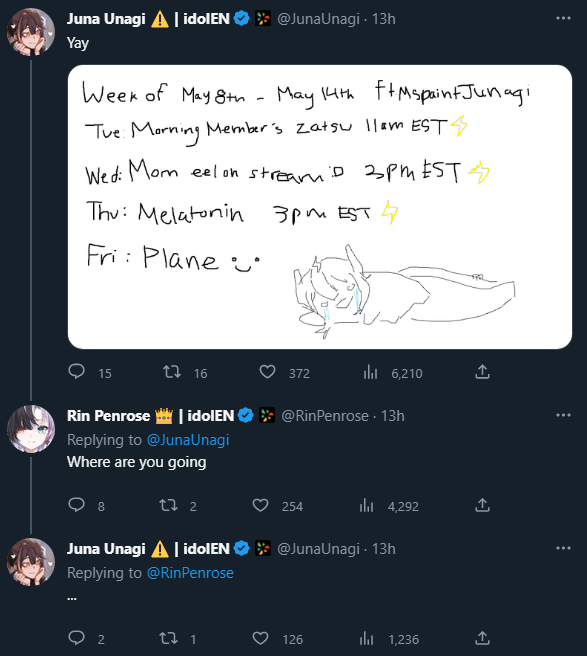Share Rin Penrose's reply tweet
The height and width of the screenshot is (656, 587).
click(x=482, y=505)
